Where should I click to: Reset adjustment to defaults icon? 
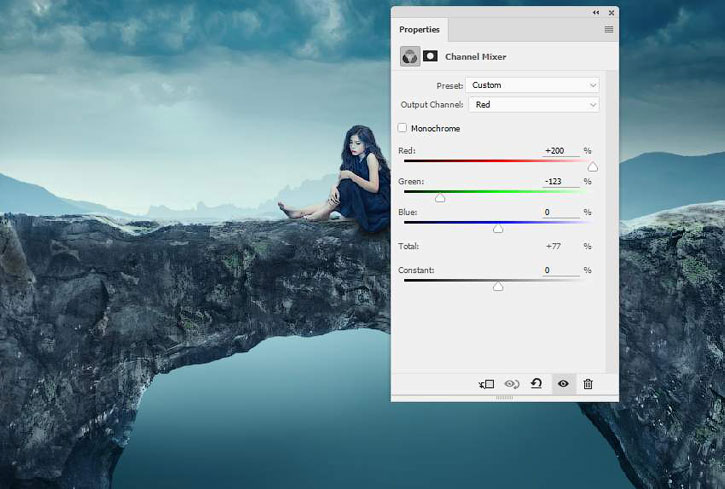pos(537,384)
